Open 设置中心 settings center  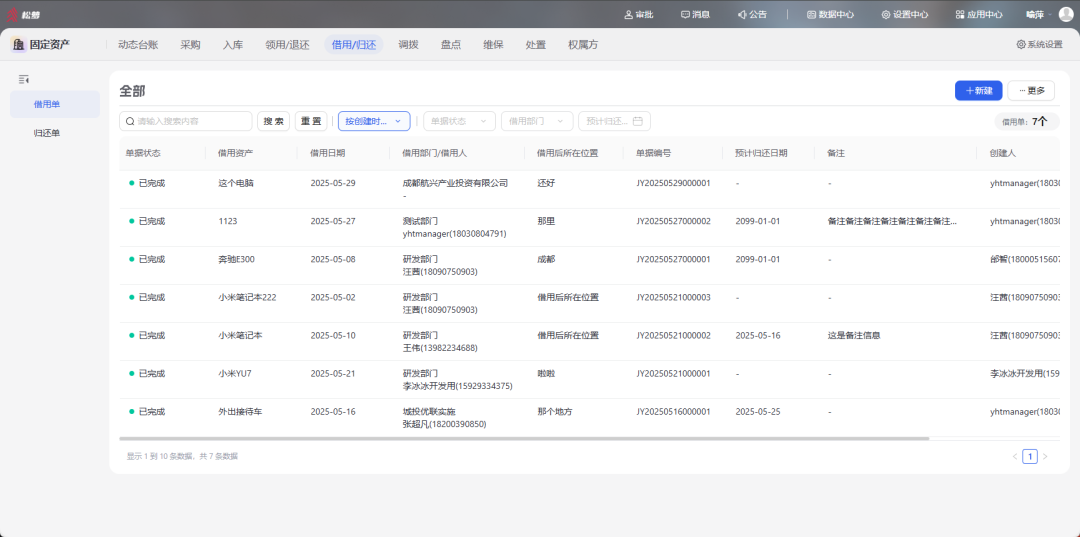[x=904, y=14]
